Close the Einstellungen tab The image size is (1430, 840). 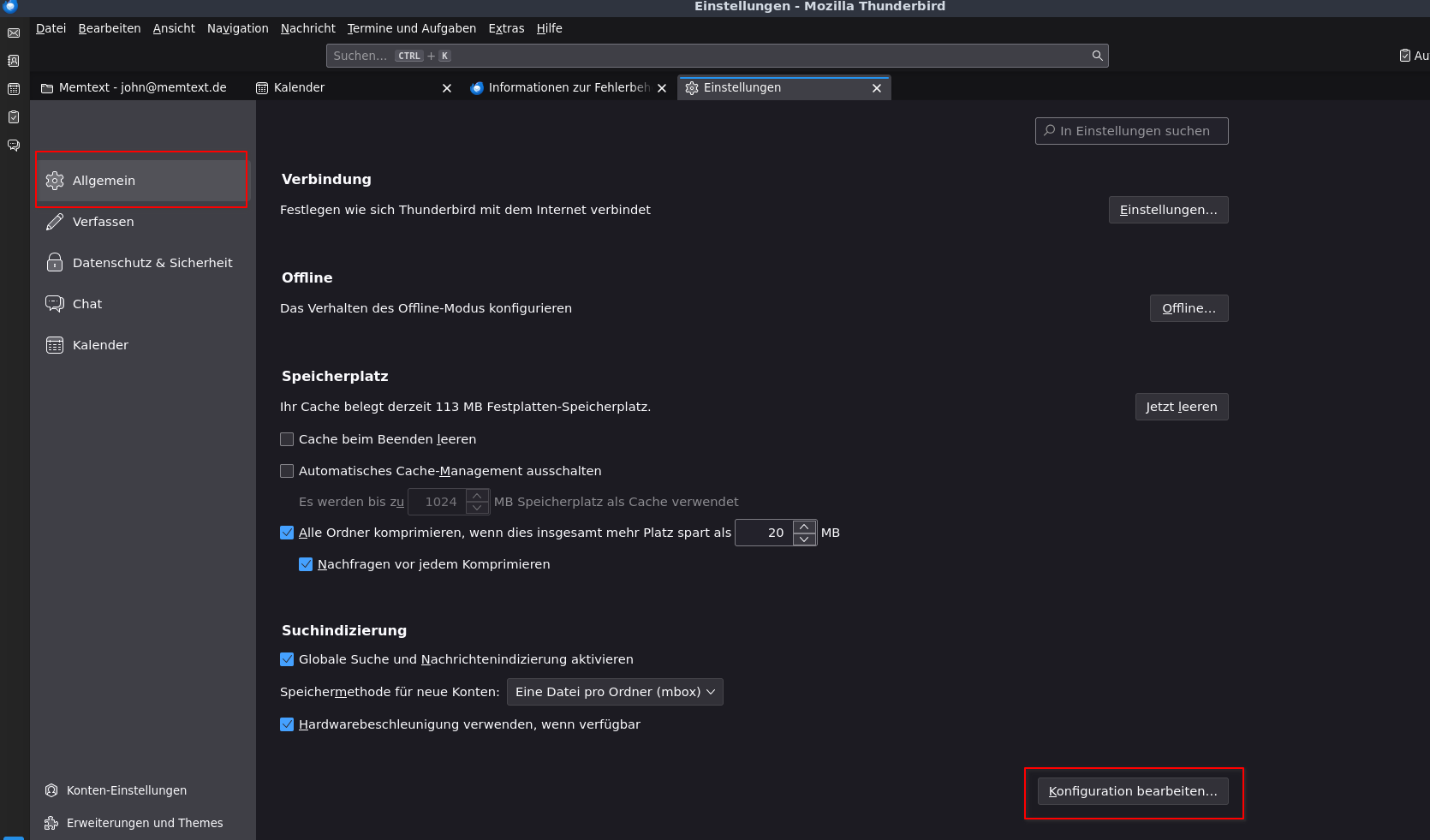[877, 88]
